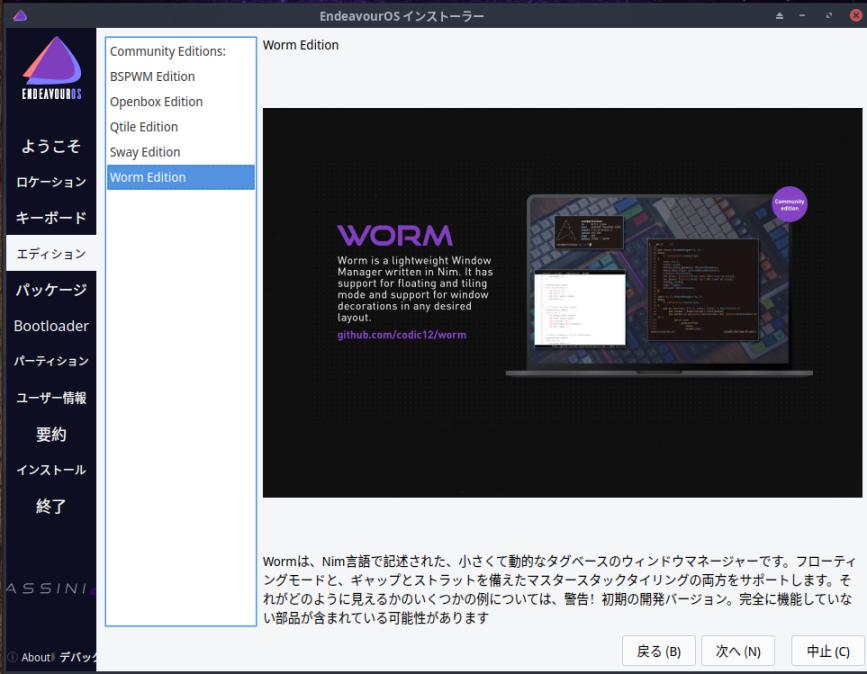Open インストール step in sidebar
This screenshot has width=867, height=674.
point(51,470)
